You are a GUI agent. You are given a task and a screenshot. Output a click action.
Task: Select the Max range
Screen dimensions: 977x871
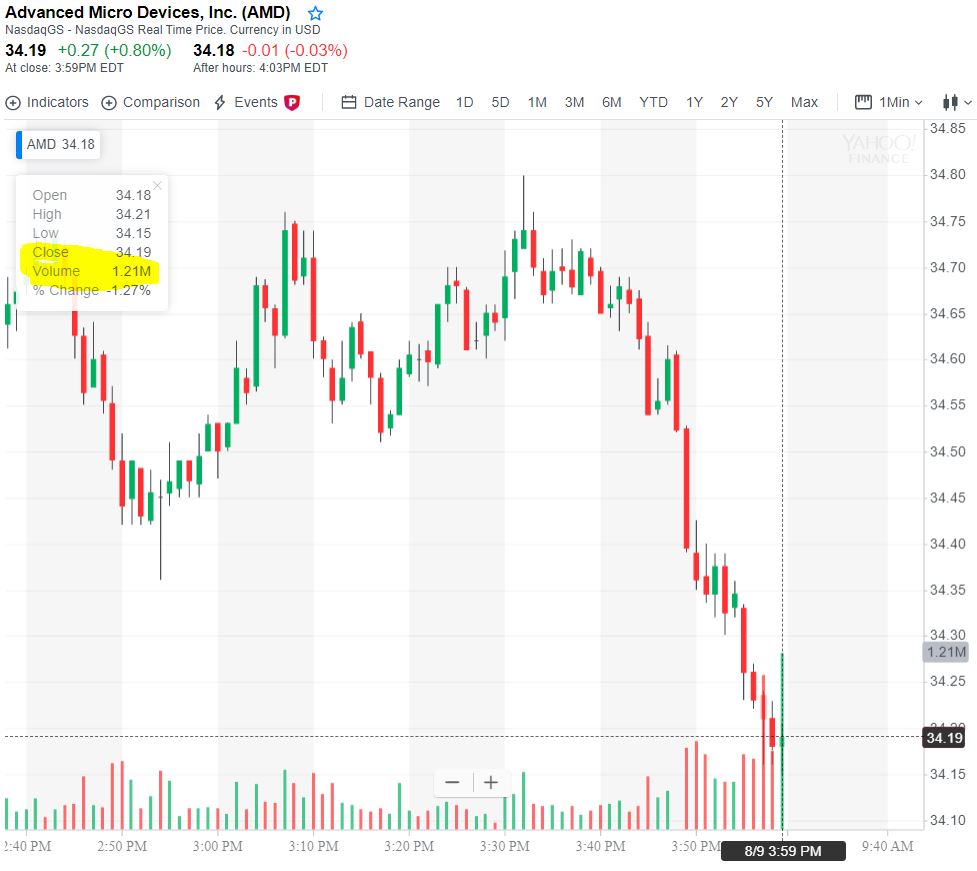[804, 102]
